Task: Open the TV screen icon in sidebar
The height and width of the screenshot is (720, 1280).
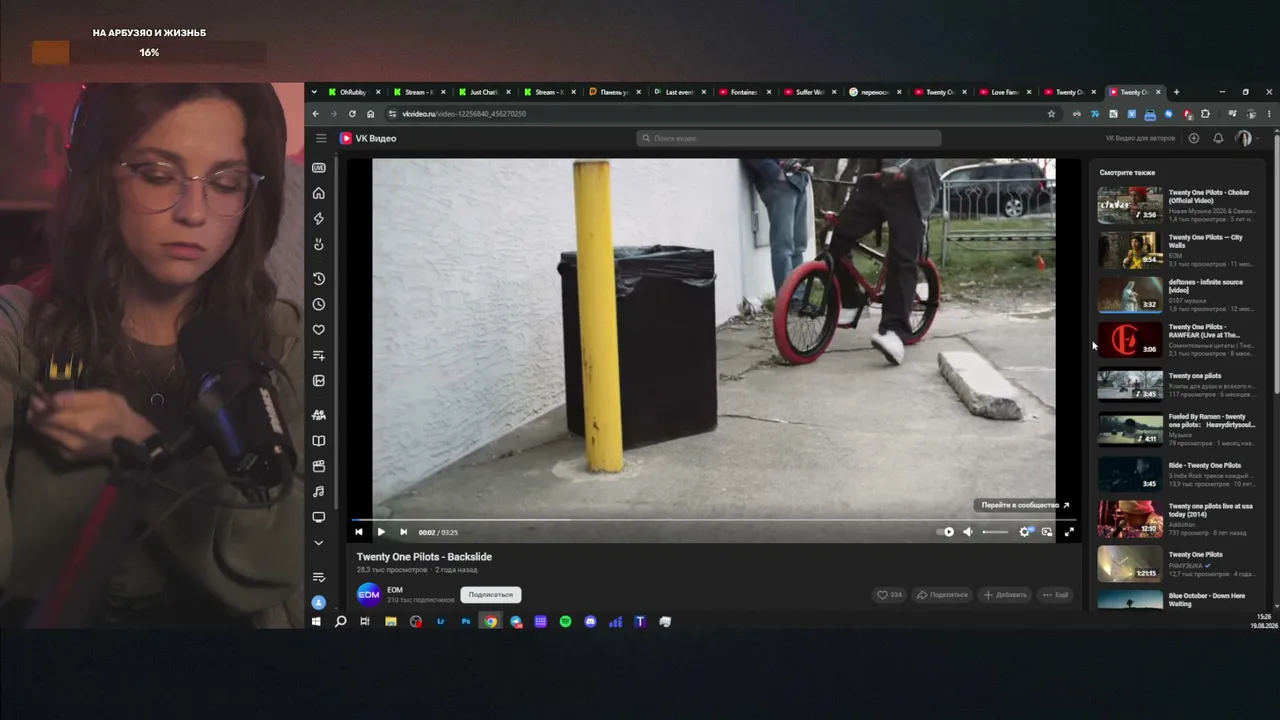Action: point(319,517)
